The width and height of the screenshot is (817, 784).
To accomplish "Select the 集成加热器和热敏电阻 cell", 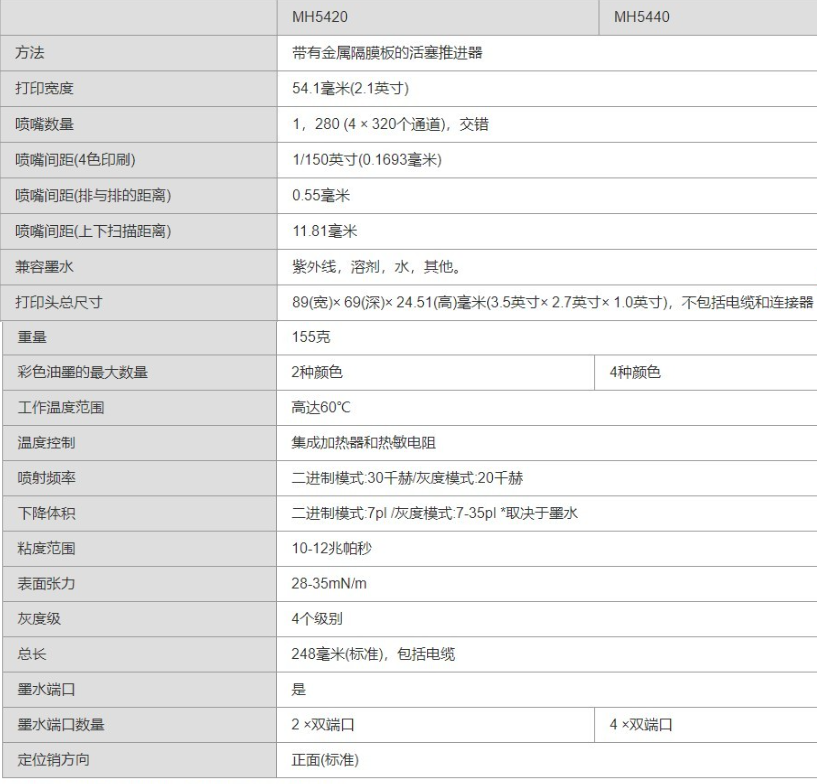I will [364, 443].
